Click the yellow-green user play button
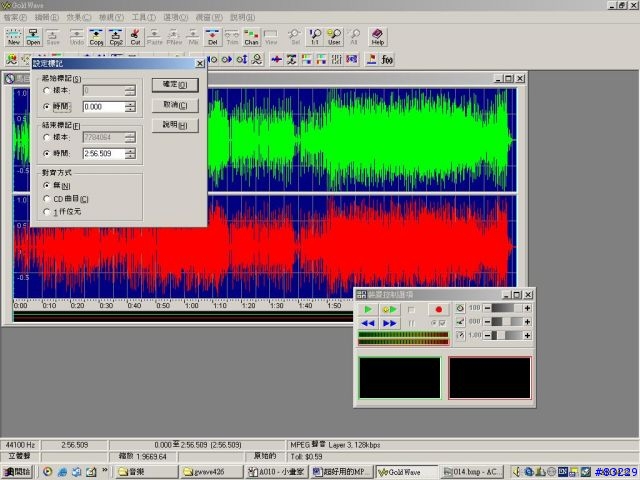This screenshot has height=480, width=640. tap(389, 309)
